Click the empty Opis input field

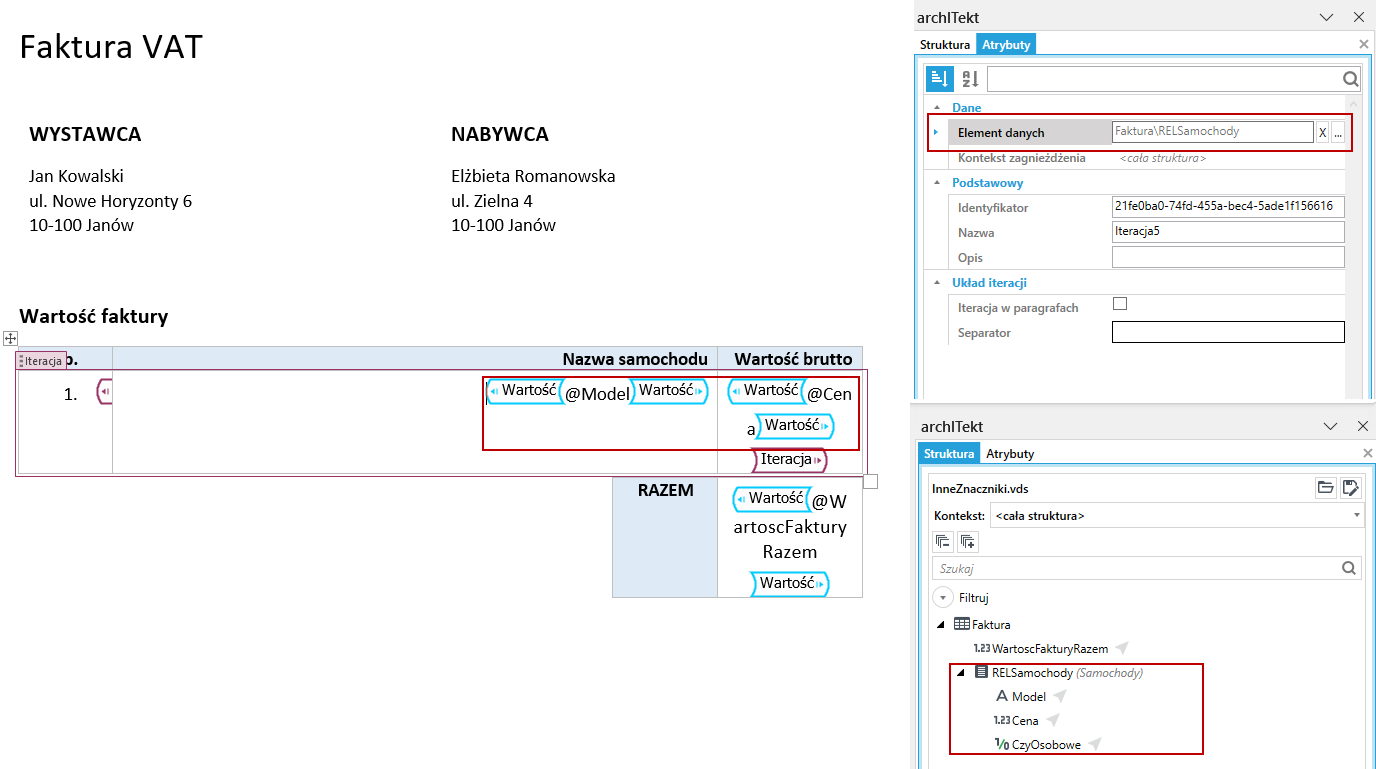point(1228,257)
